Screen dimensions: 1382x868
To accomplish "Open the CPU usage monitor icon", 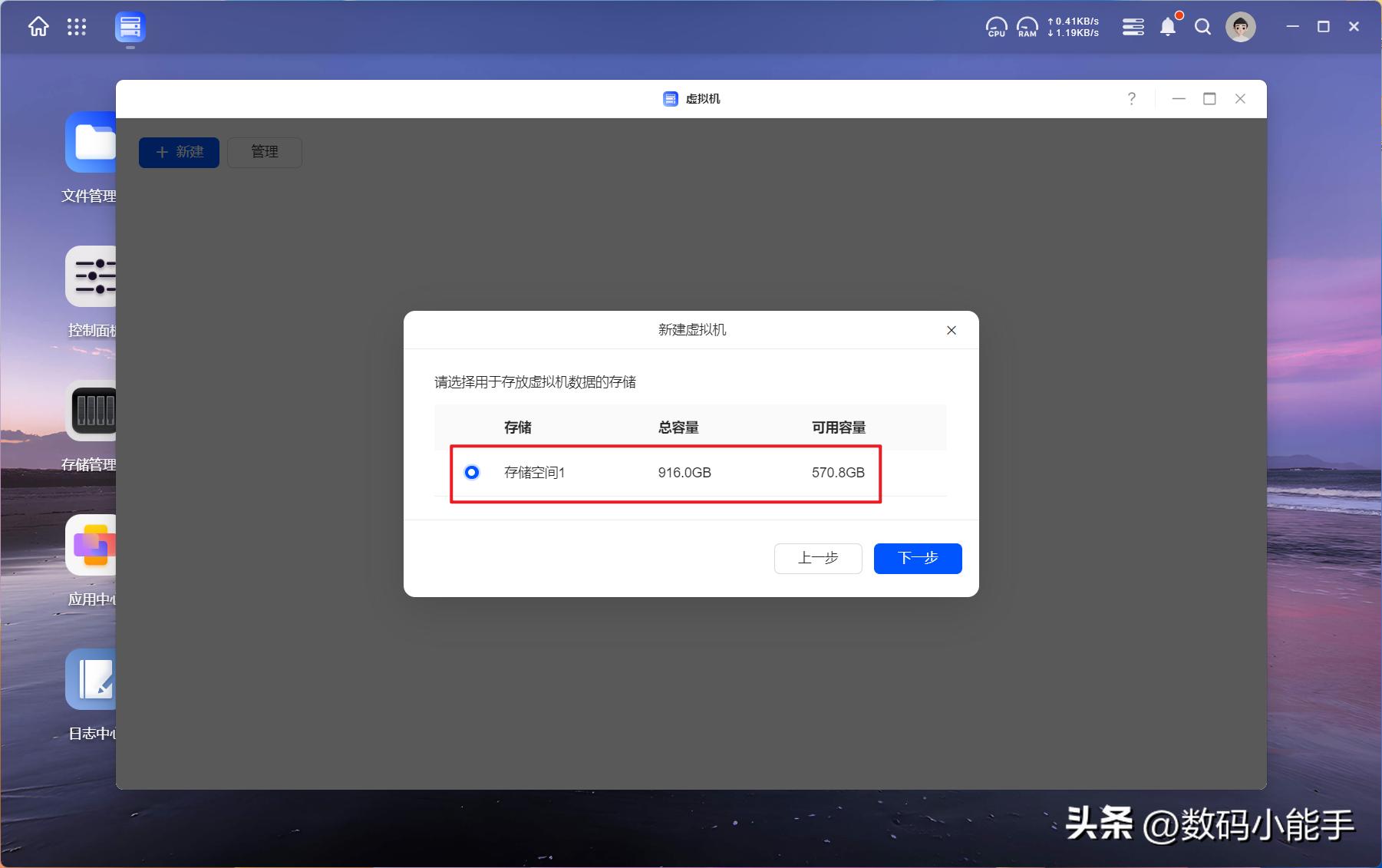I will [996, 28].
